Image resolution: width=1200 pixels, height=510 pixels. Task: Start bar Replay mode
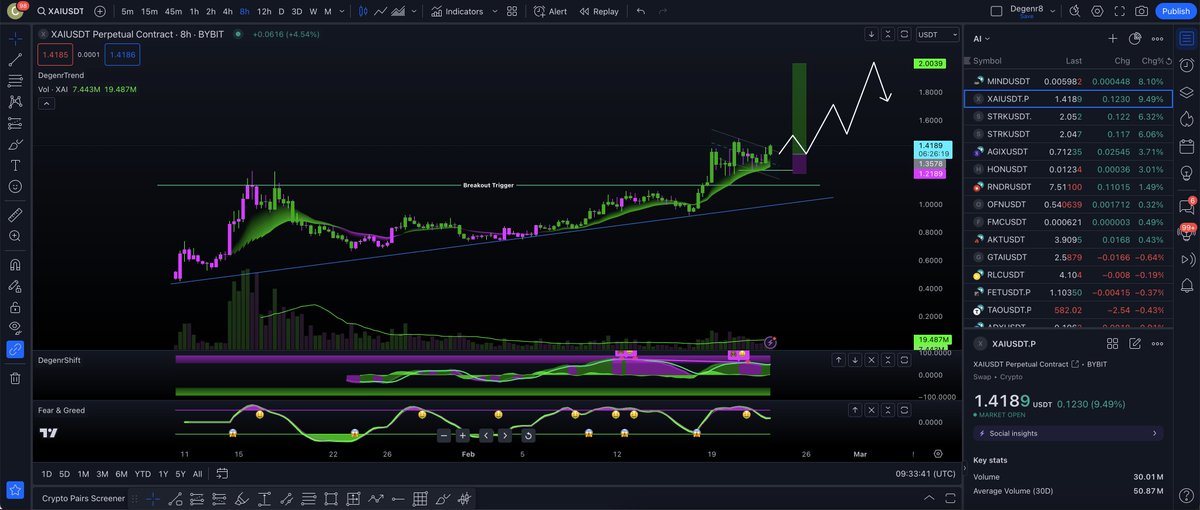click(x=598, y=11)
